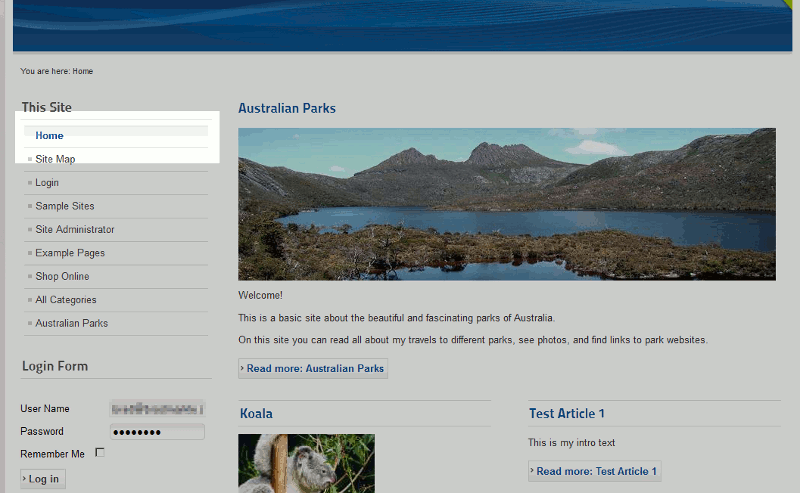The width and height of the screenshot is (800, 493).
Task: Click the mountain lake banner image
Action: pyautogui.click(x=507, y=204)
